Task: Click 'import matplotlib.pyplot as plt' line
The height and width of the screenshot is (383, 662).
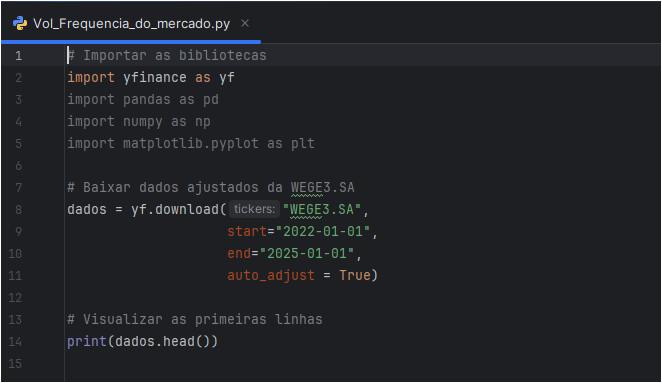Action: 191,144
